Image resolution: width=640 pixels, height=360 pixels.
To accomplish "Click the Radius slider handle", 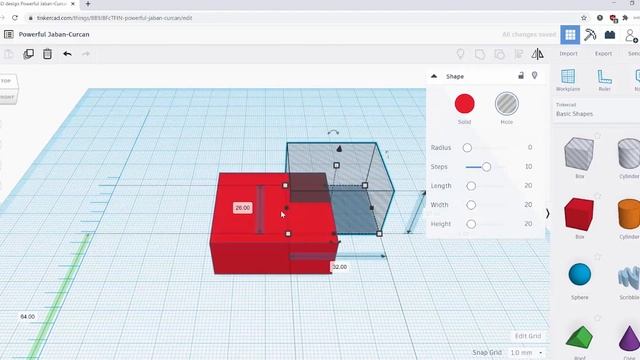I will [467, 148].
